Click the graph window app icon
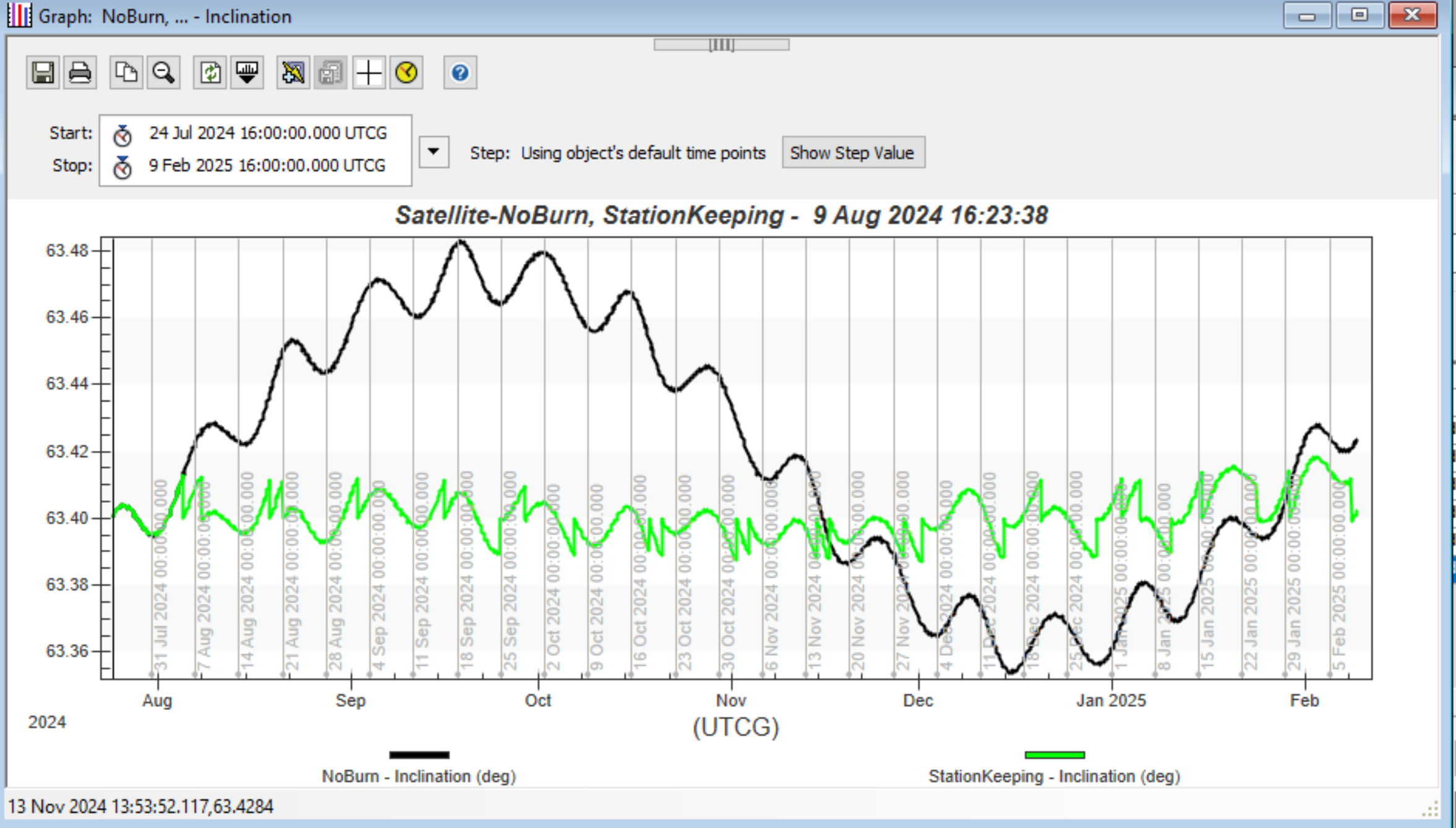The width and height of the screenshot is (1456, 828). coord(19,15)
